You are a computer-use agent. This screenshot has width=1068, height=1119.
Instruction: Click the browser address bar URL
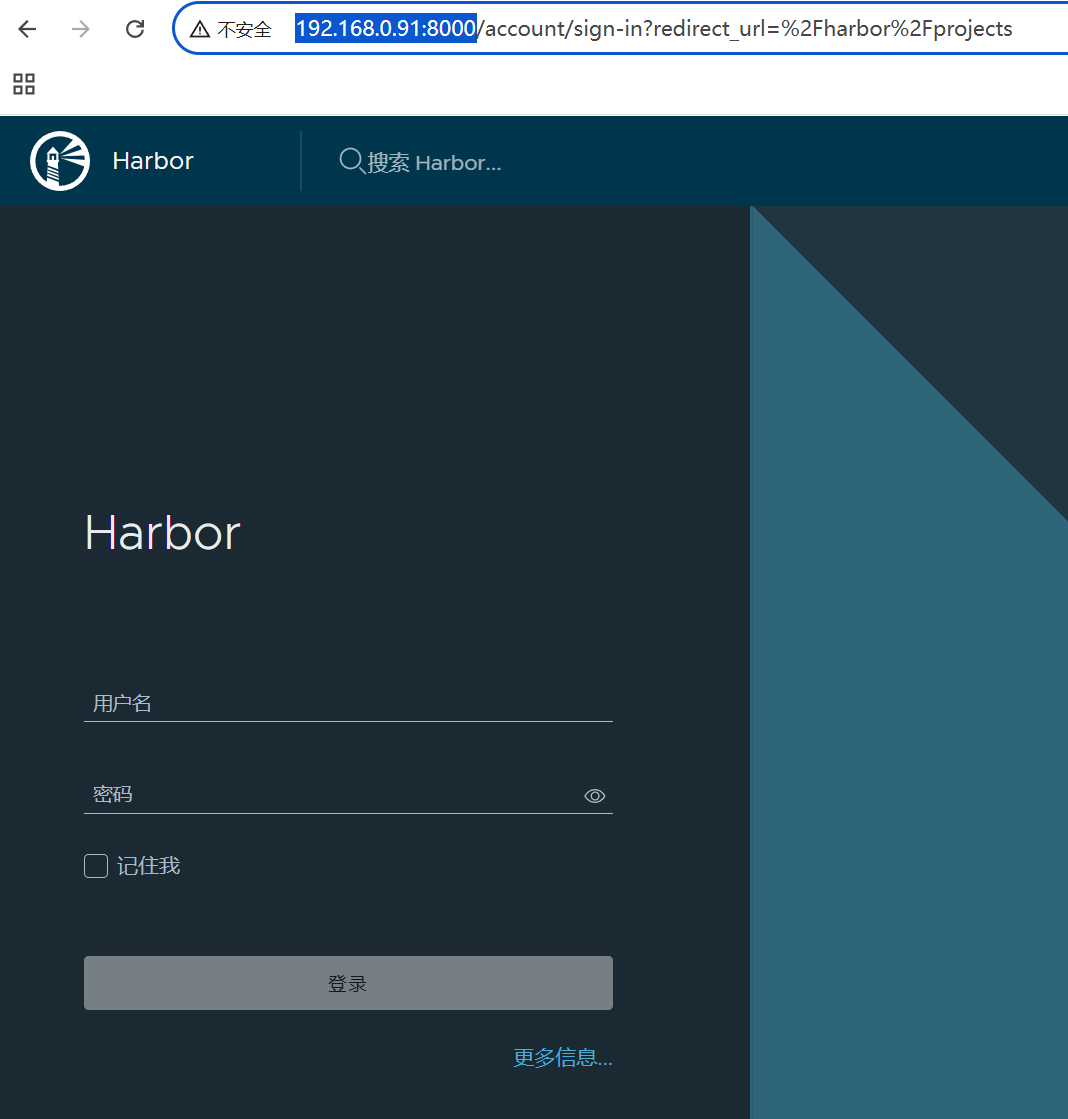[x=653, y=29]
